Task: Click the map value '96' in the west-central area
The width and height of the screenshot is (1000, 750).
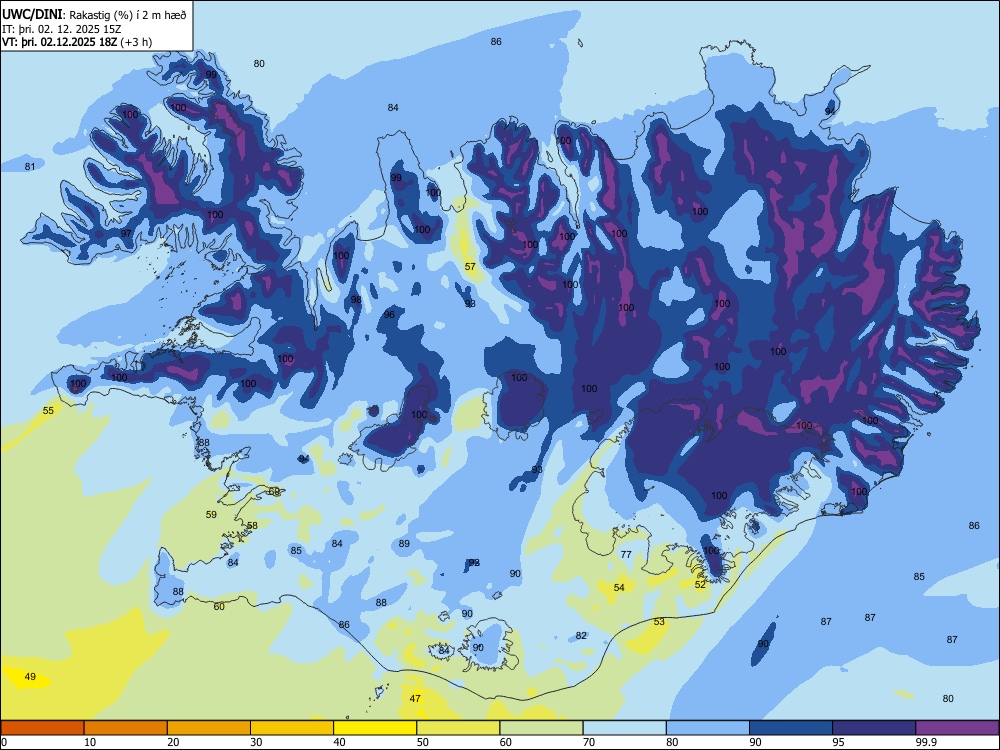Action: [x=389, y=314]
